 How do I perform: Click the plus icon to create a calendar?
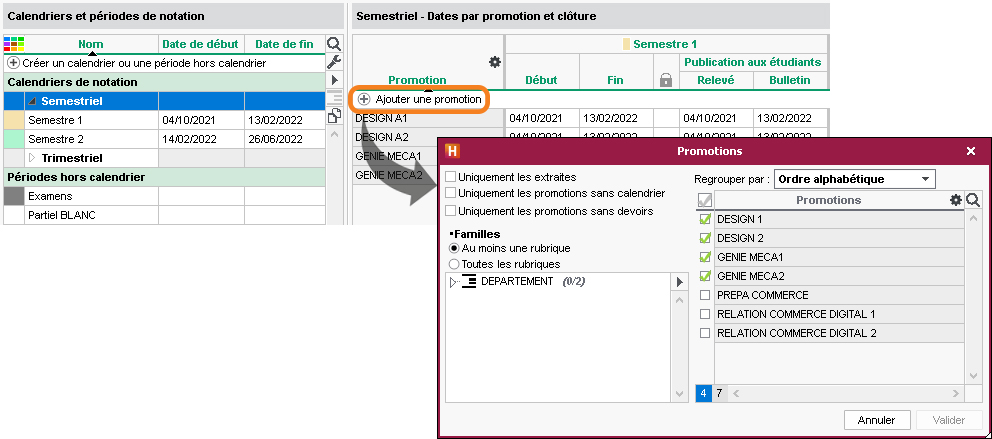pos(13,63)
